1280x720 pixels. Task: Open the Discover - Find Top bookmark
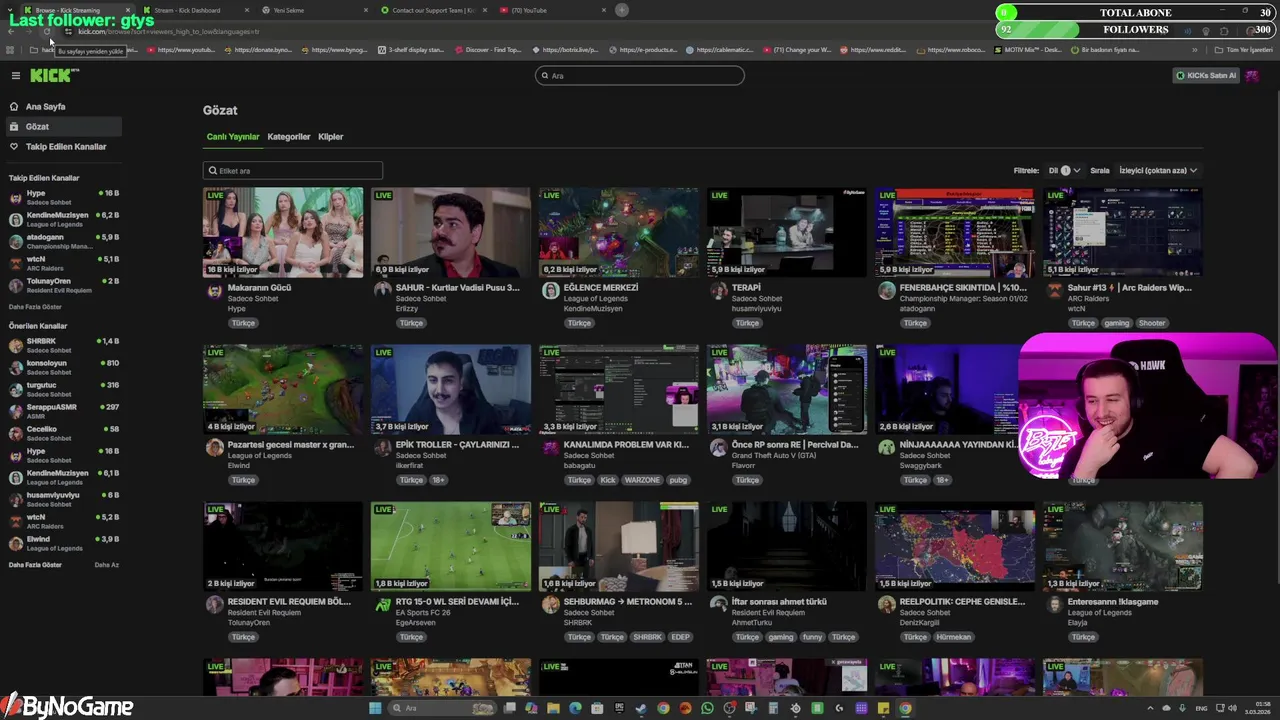click(x=487, y=49)
